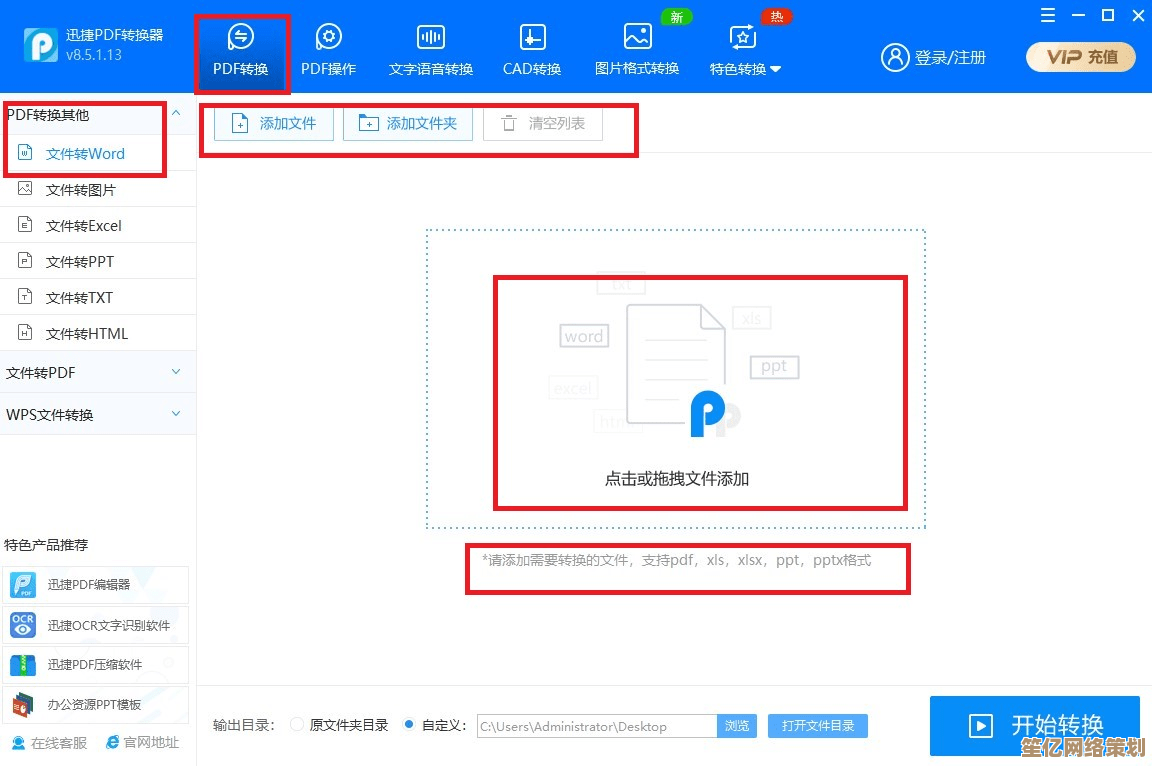
Task: Open the 迅捷PDF压缩软件 icon
Action: coord(23,664)
